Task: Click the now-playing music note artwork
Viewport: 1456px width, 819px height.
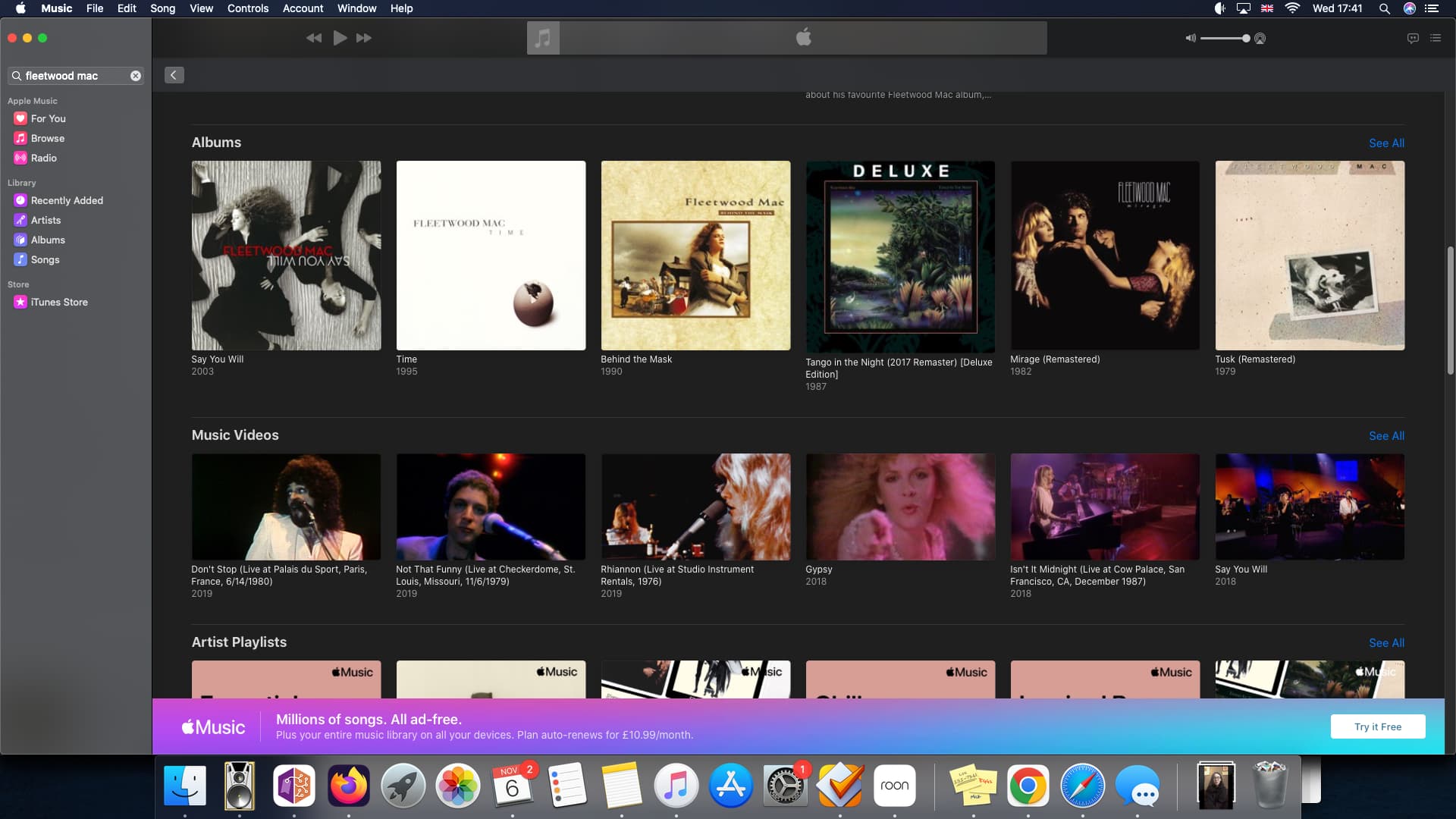Action: (543, 38)
